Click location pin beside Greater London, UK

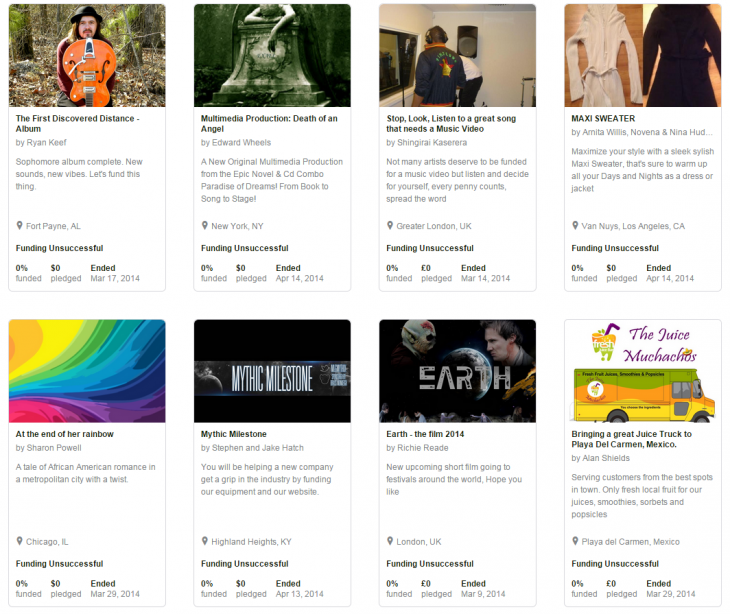point(390,226)
